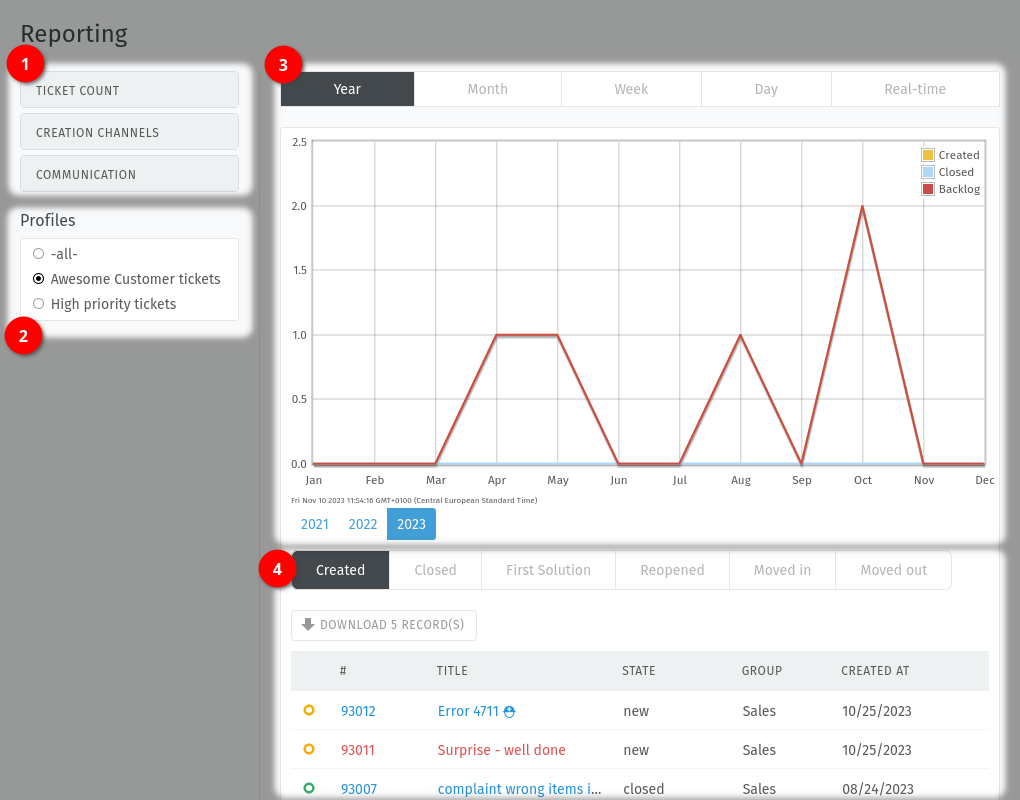Select Awesome Customer tickets profile

pyautogui.click(x=38, y=279)
